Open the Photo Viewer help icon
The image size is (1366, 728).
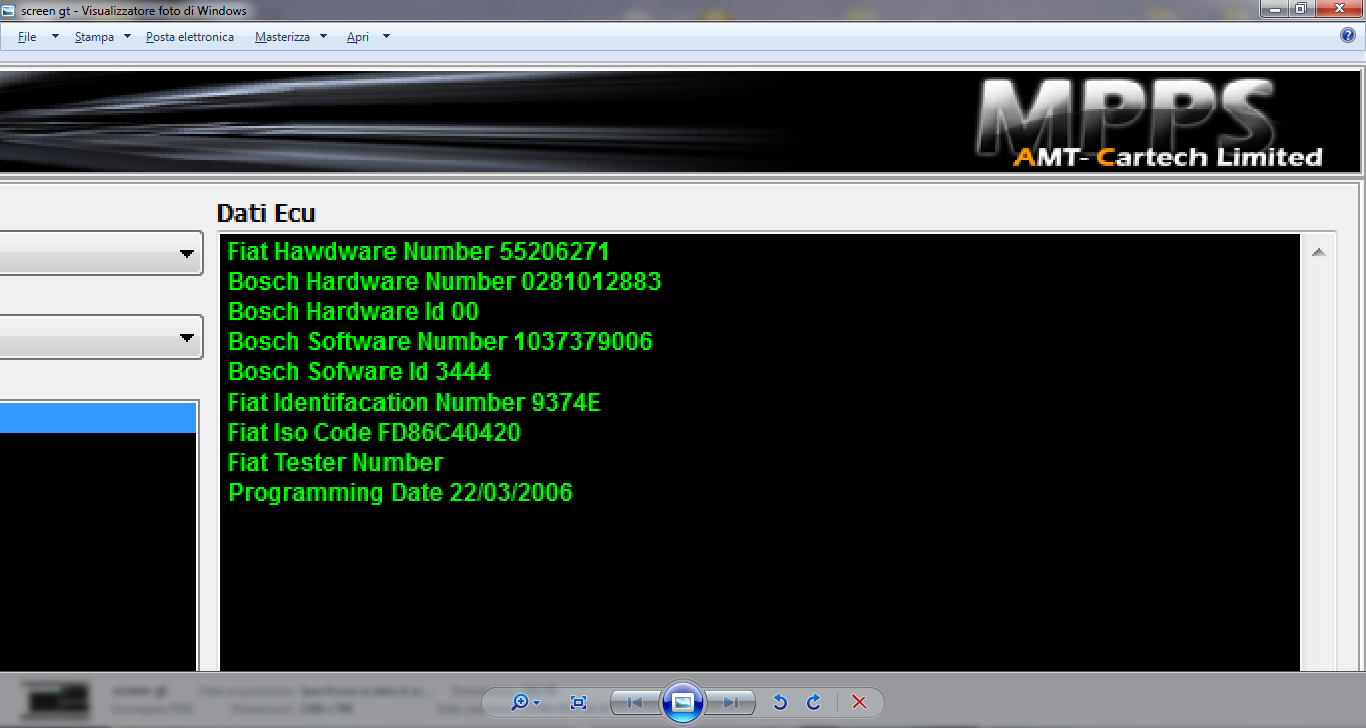pyautogui.click(x=1348, y=36)
